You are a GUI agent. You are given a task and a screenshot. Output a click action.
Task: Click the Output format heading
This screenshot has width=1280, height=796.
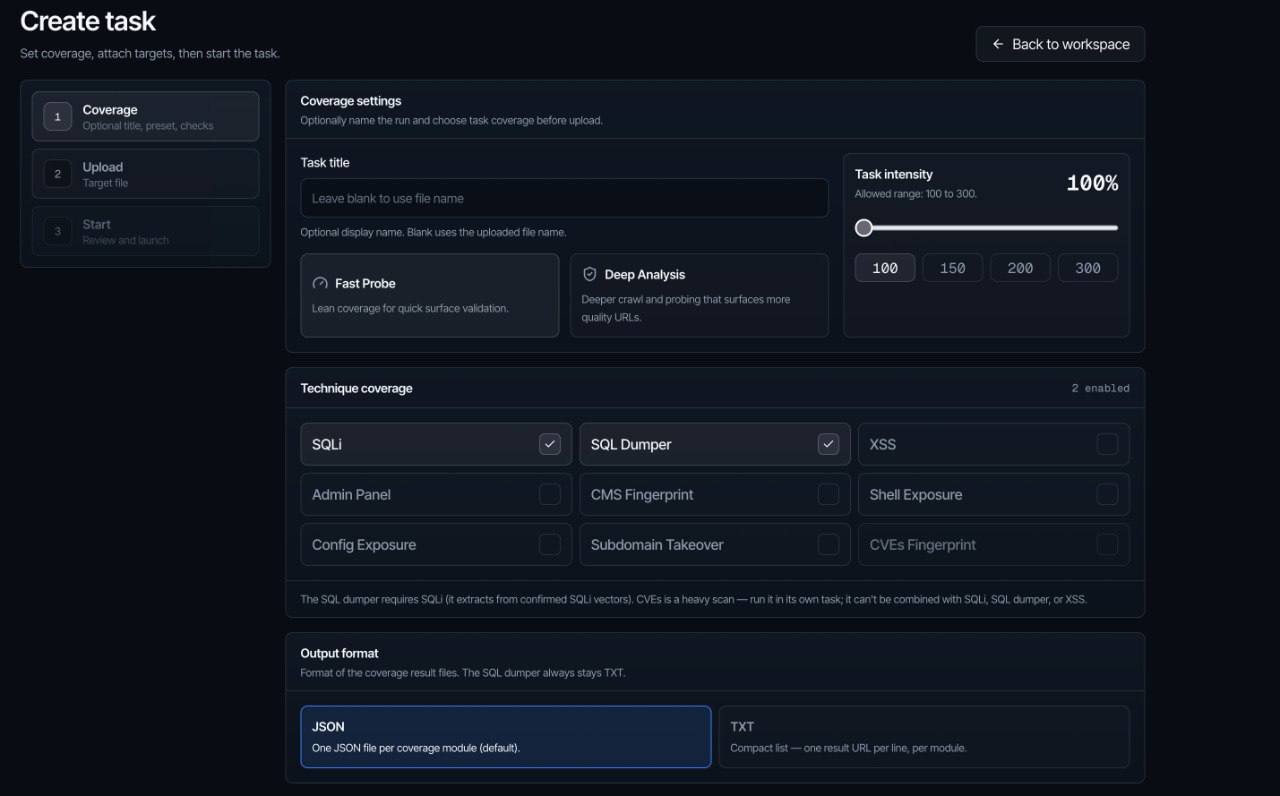[339, 653]
